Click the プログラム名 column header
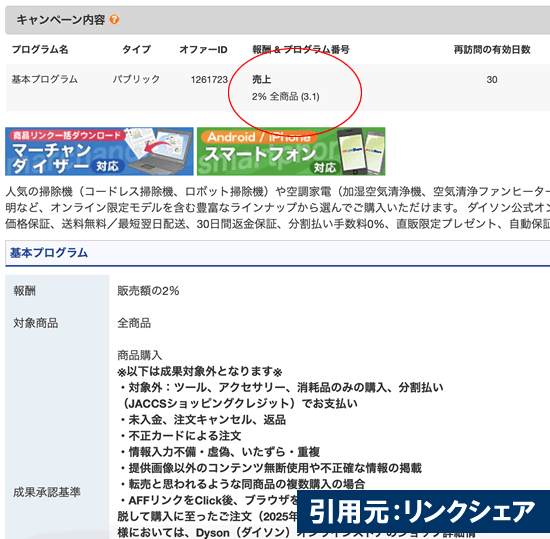This screenshot has height=539, width=550. pyautogui.click(x=40, y=49)
